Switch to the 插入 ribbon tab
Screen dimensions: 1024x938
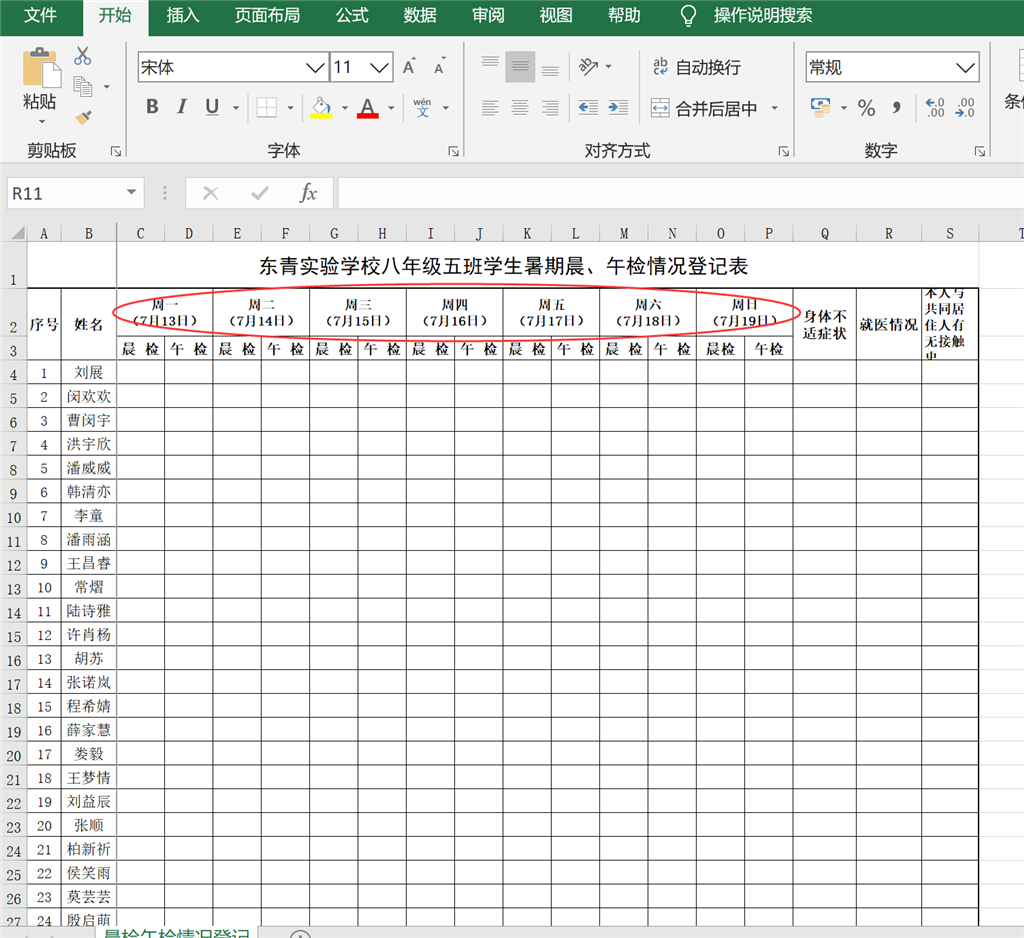point(183,15)
